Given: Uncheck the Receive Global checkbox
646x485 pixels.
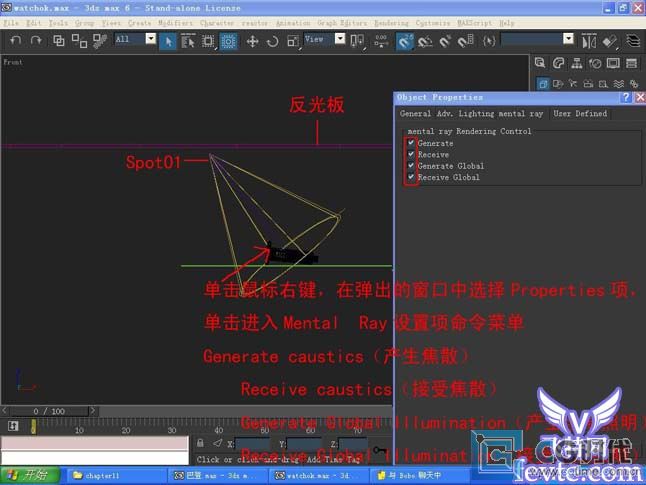Looking at the screenshot, I should tap(411, 177).
